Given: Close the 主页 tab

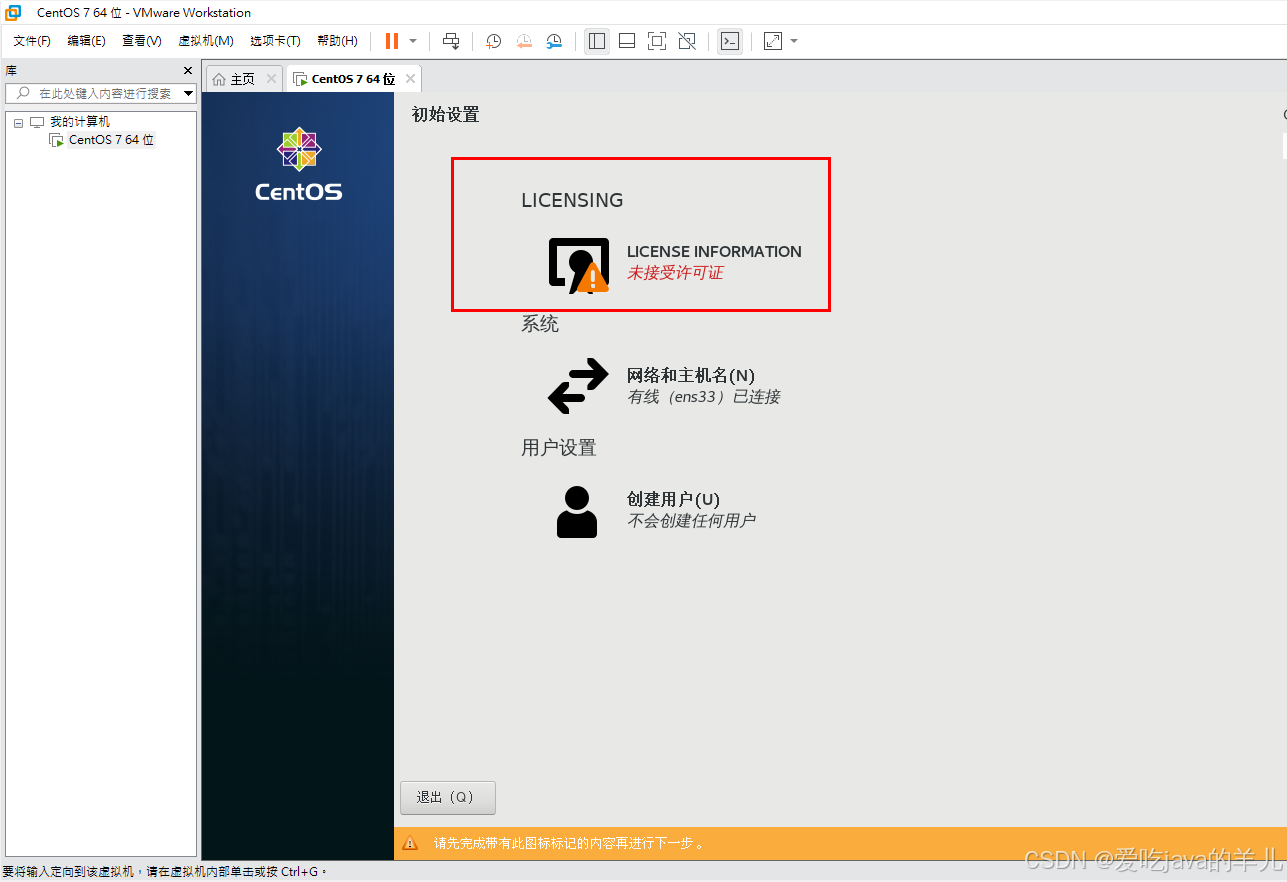Looking at the screenshot, I should click(x=271, y=79).
